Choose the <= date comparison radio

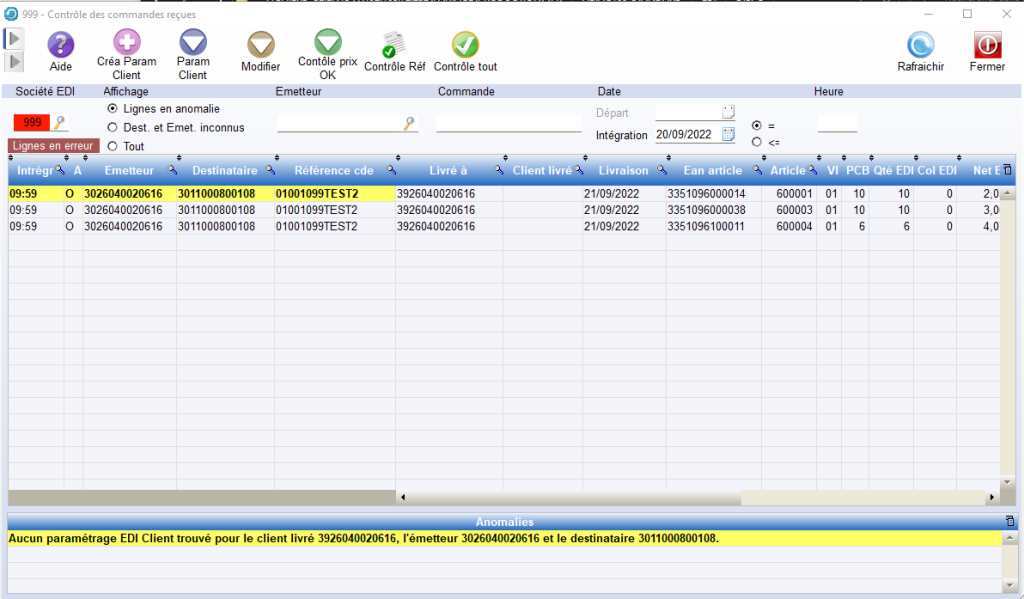[x=756, y=142]
